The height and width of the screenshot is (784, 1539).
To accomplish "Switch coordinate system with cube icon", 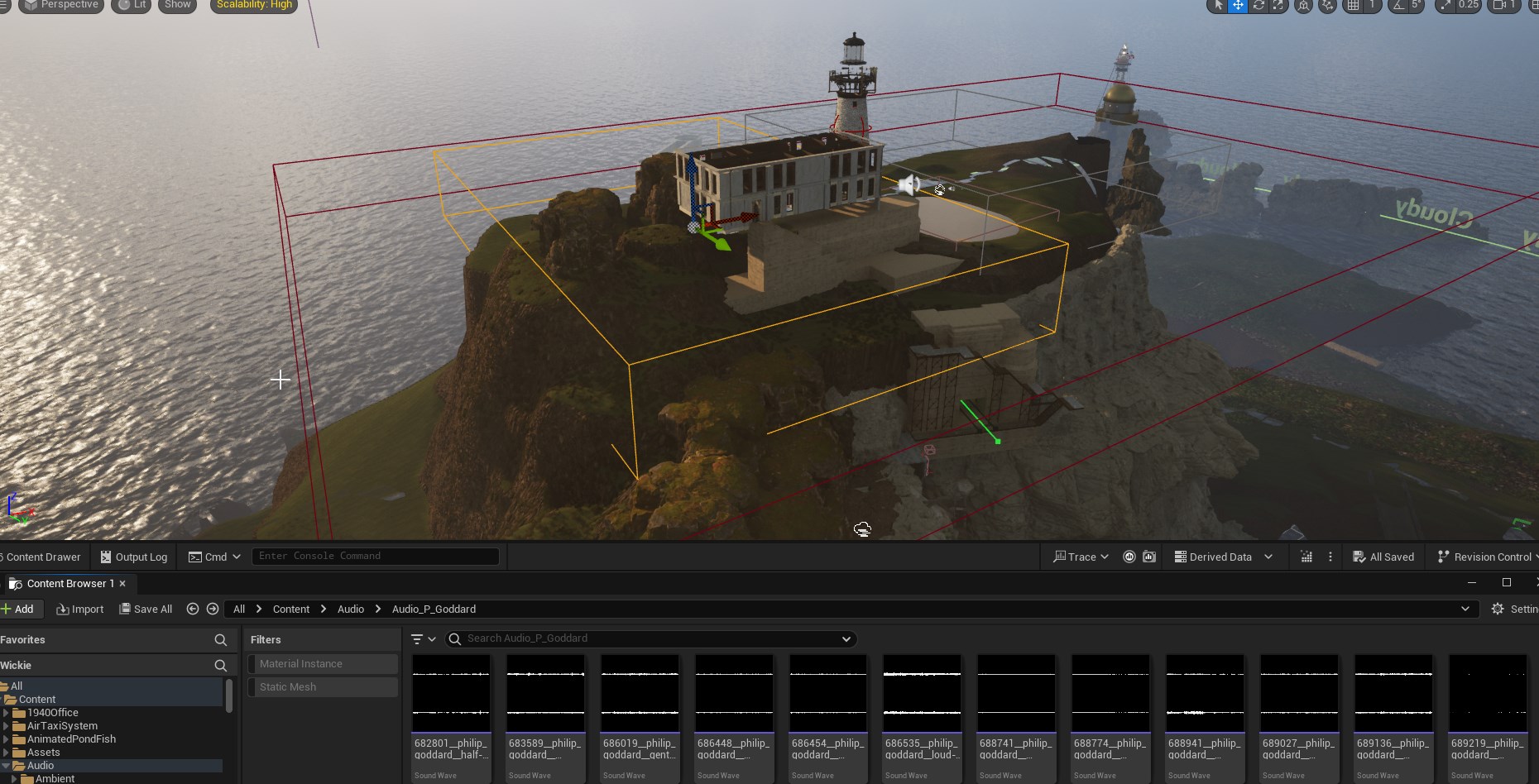I will tap(1303, 5).
